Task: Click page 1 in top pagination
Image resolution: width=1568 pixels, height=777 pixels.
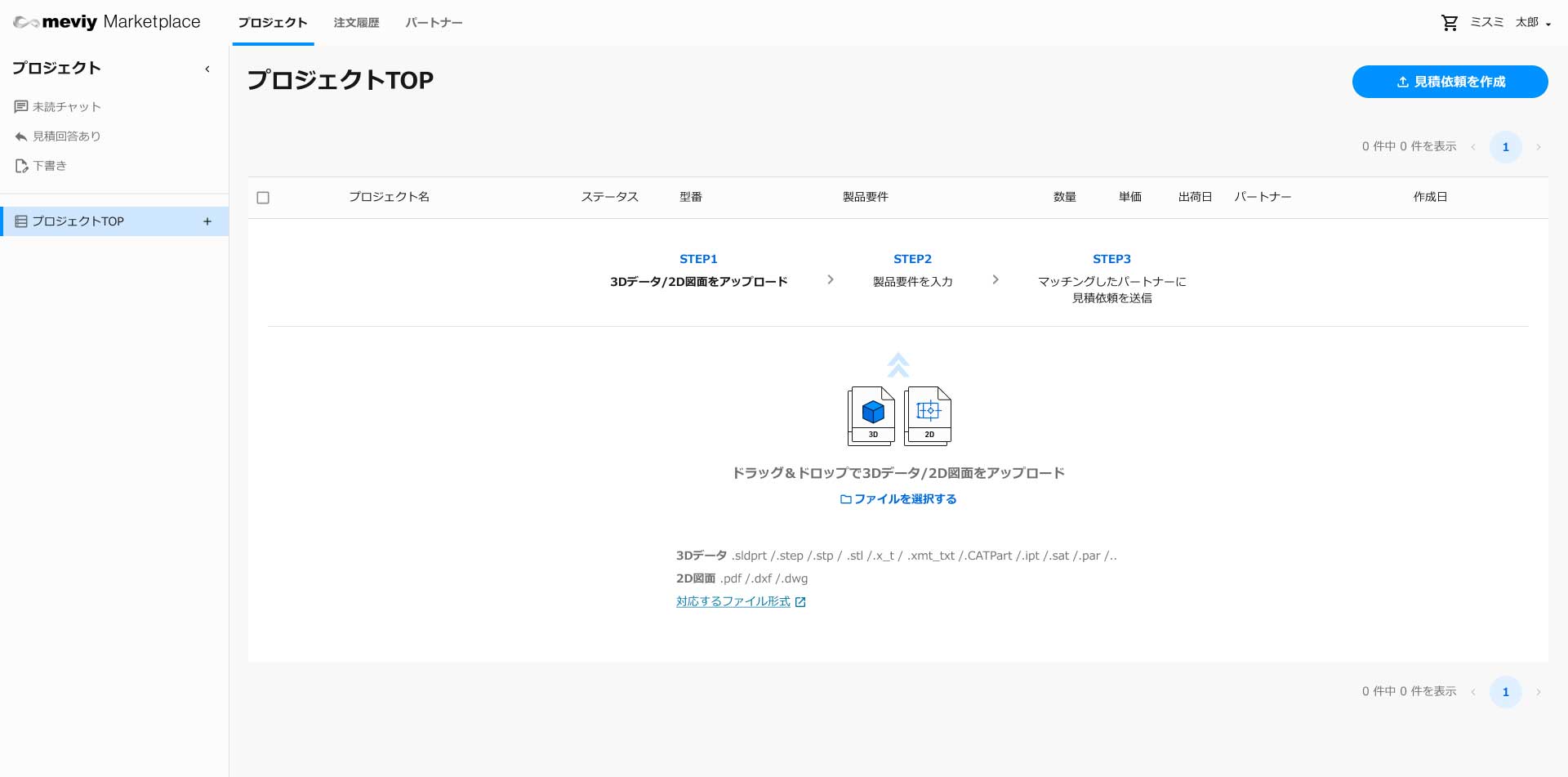Action: [x=1506, y=147]
